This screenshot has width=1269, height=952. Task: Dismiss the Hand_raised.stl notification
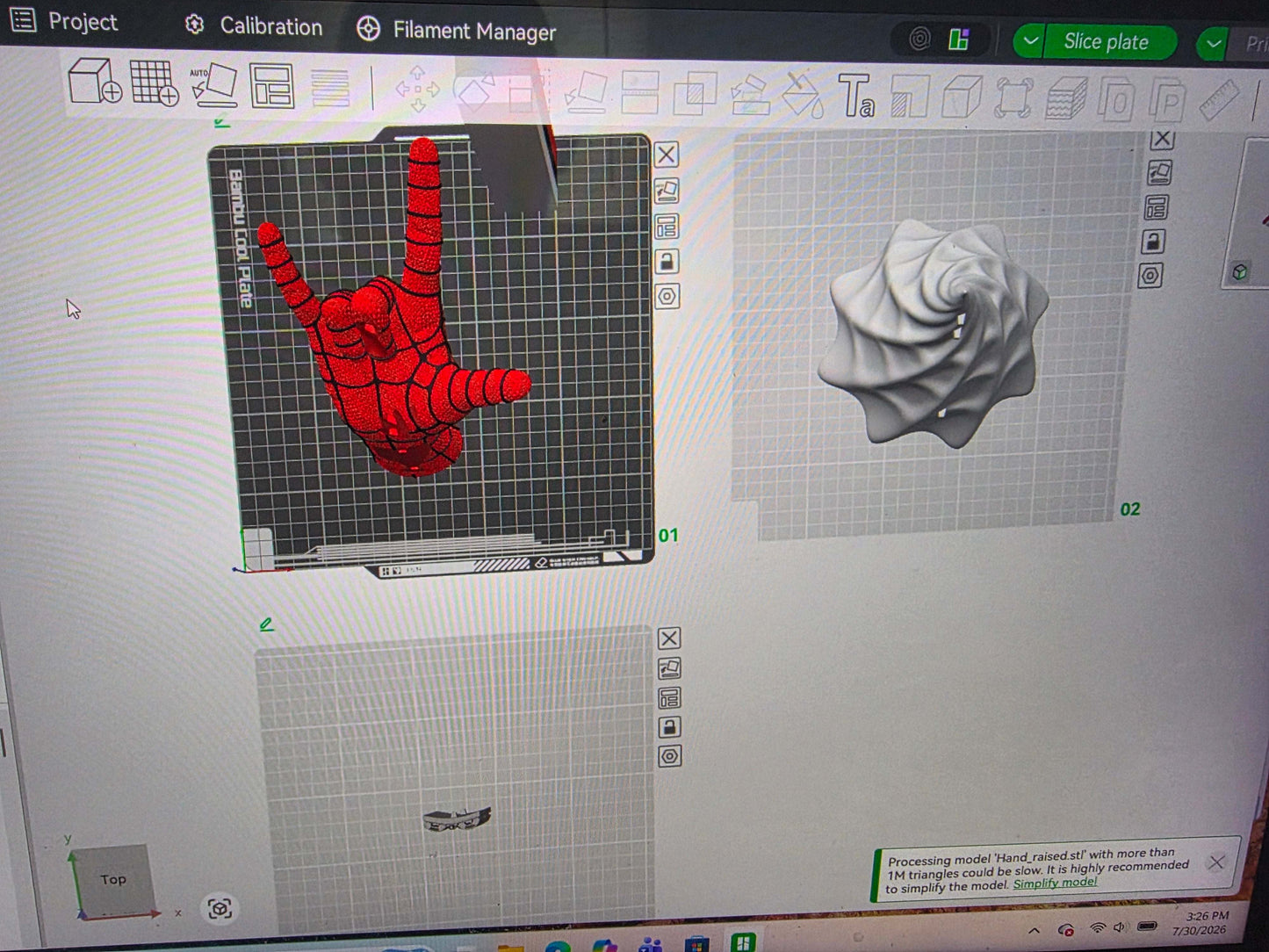(1216, 862)
